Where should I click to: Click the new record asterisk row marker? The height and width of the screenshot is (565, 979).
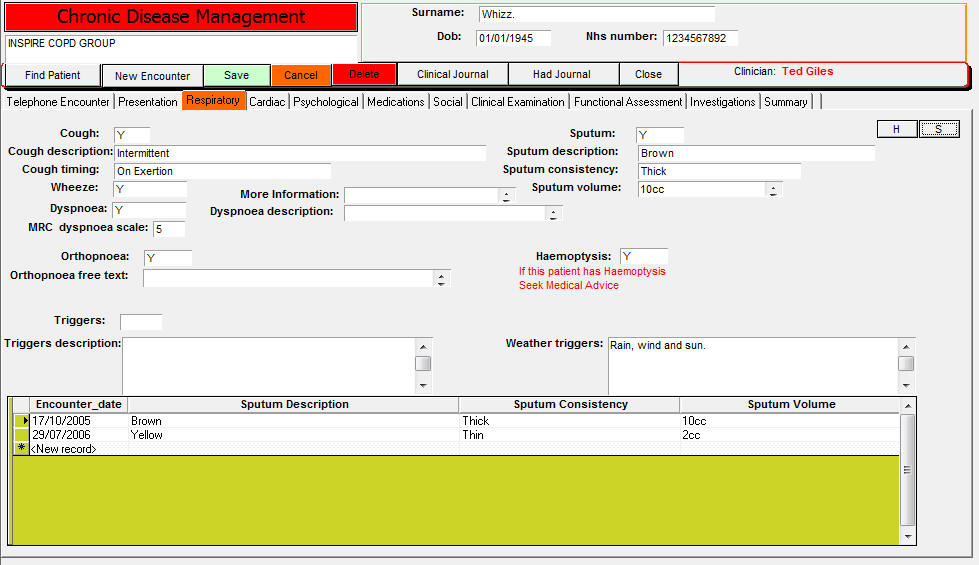point(21,449)
